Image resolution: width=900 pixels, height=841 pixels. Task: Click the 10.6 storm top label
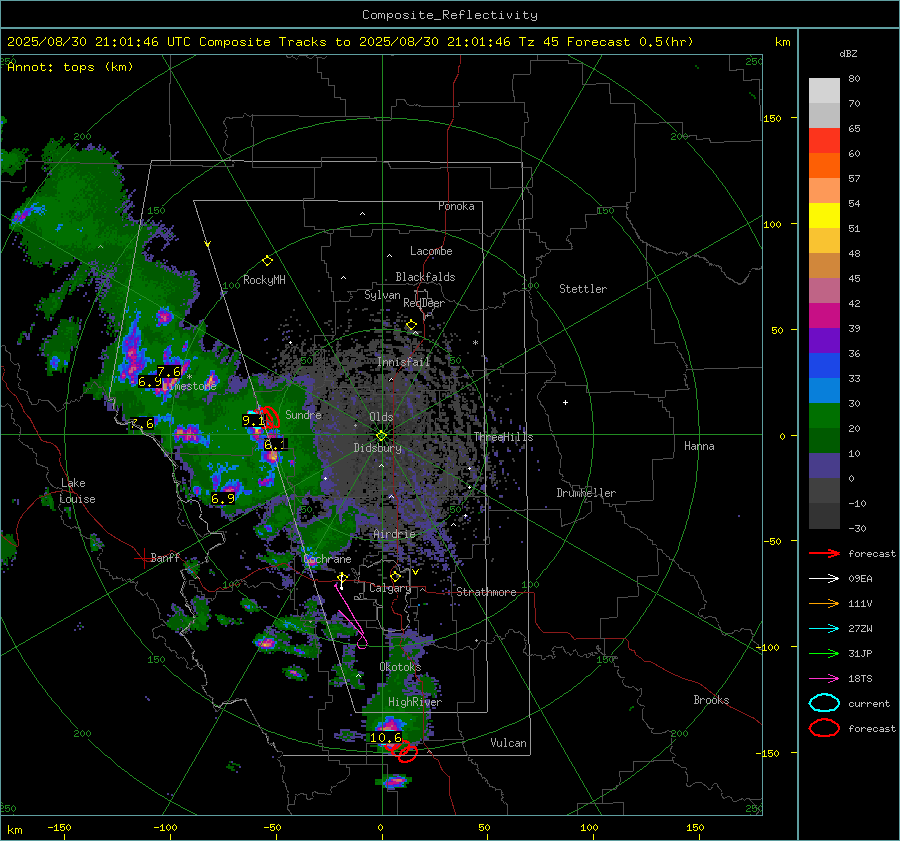[x=386, y=738]
